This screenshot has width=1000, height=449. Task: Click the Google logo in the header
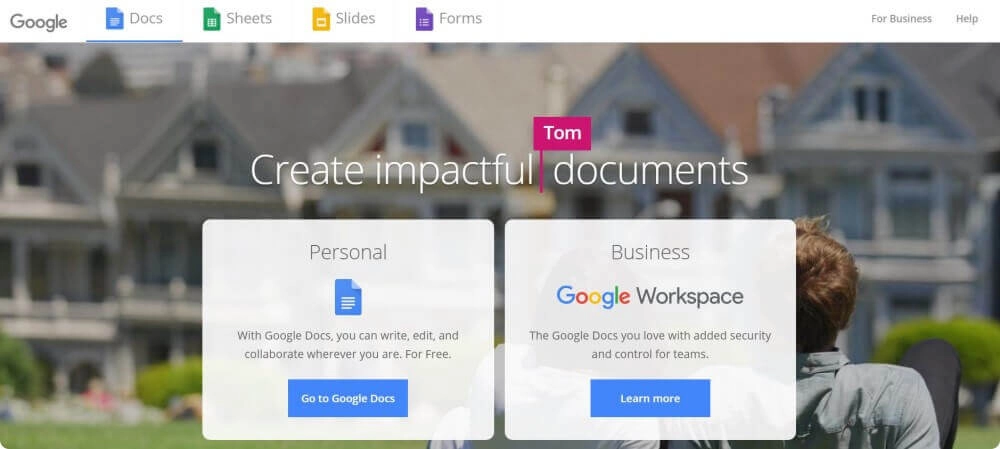point(39,22)
